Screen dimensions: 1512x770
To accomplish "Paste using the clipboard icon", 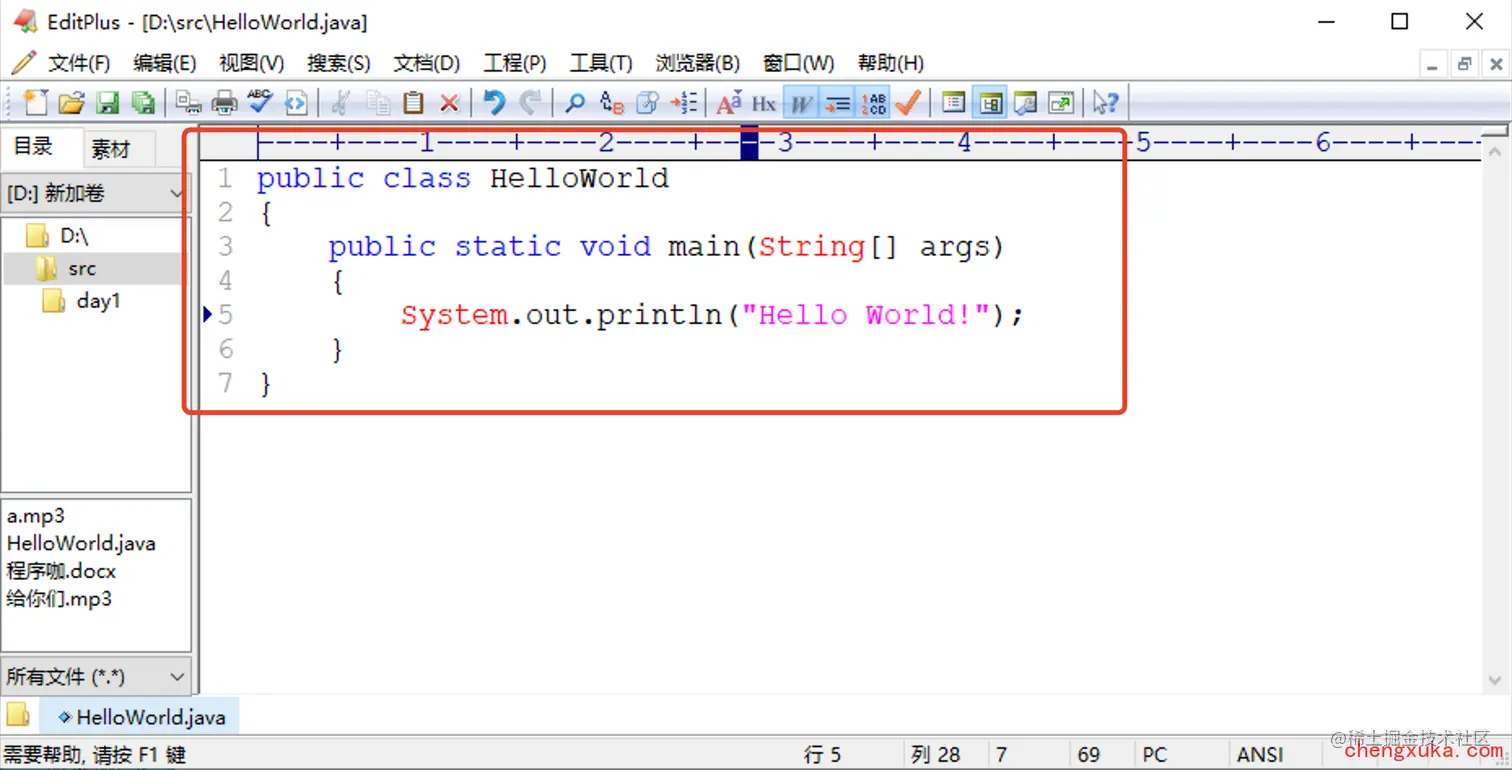I will coord(413,102).
